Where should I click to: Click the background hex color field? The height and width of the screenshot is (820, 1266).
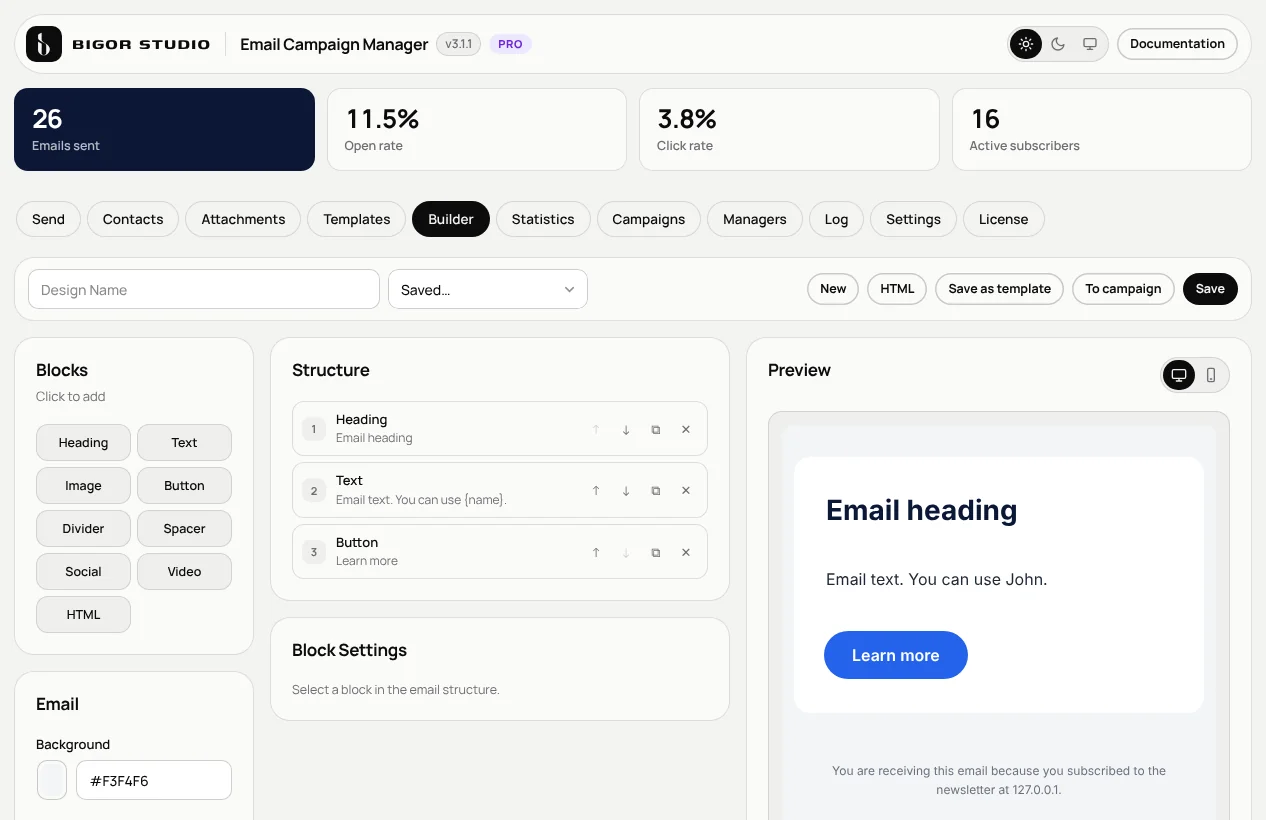point(154,780)
